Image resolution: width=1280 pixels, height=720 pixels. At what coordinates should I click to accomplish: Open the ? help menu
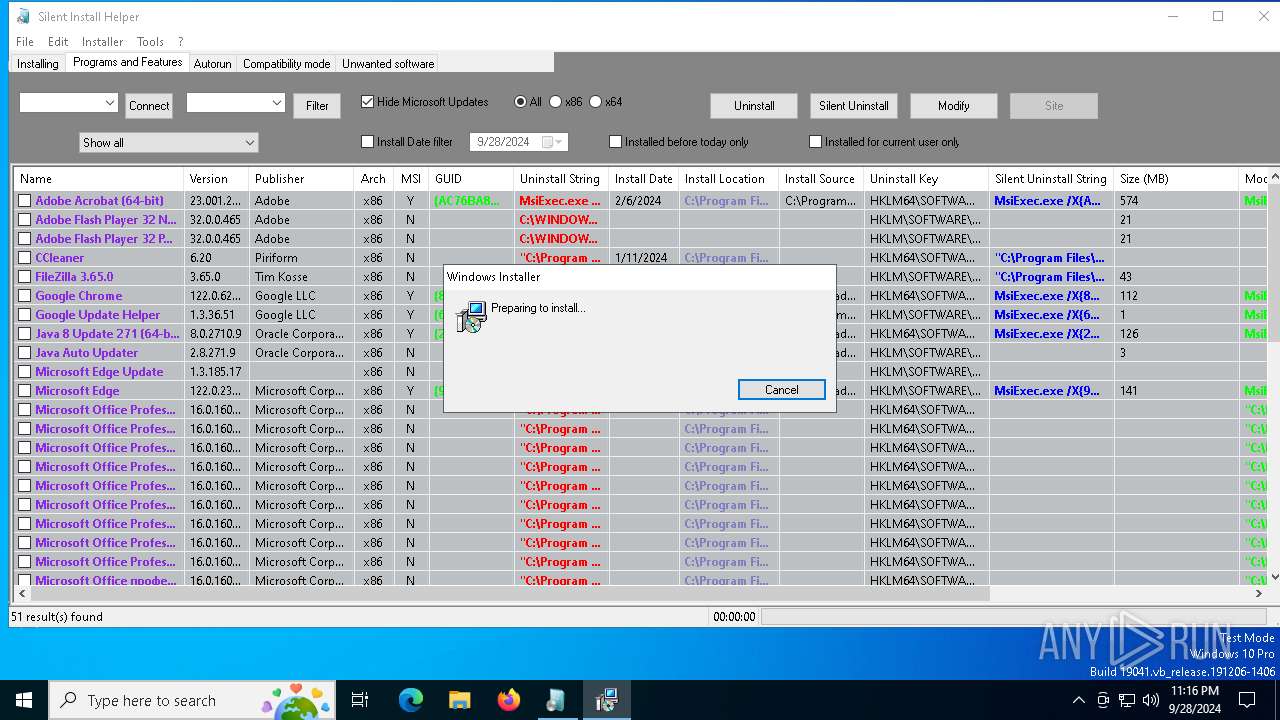point(180,42)
